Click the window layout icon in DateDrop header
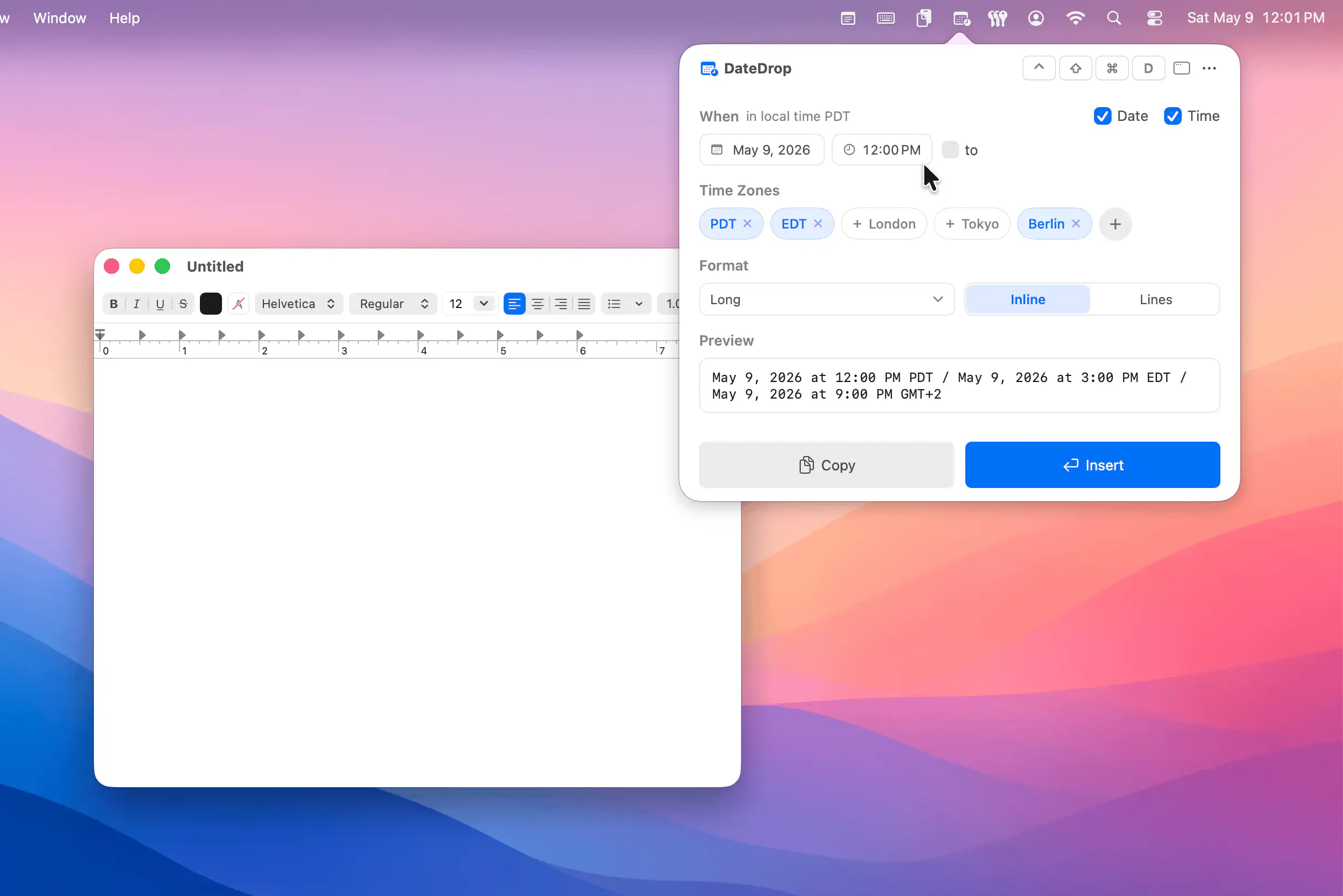The image size is (1343, 896). click(x=1181, y=68)
